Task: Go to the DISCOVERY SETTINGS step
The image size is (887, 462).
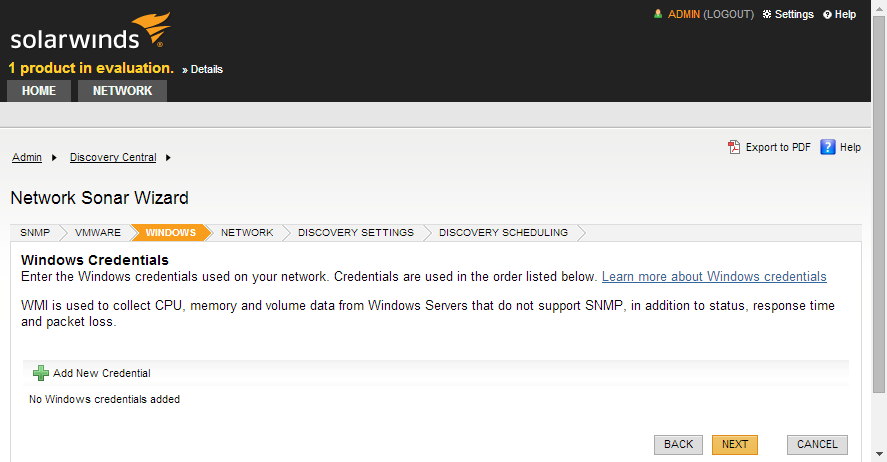Action: (356, 232)
